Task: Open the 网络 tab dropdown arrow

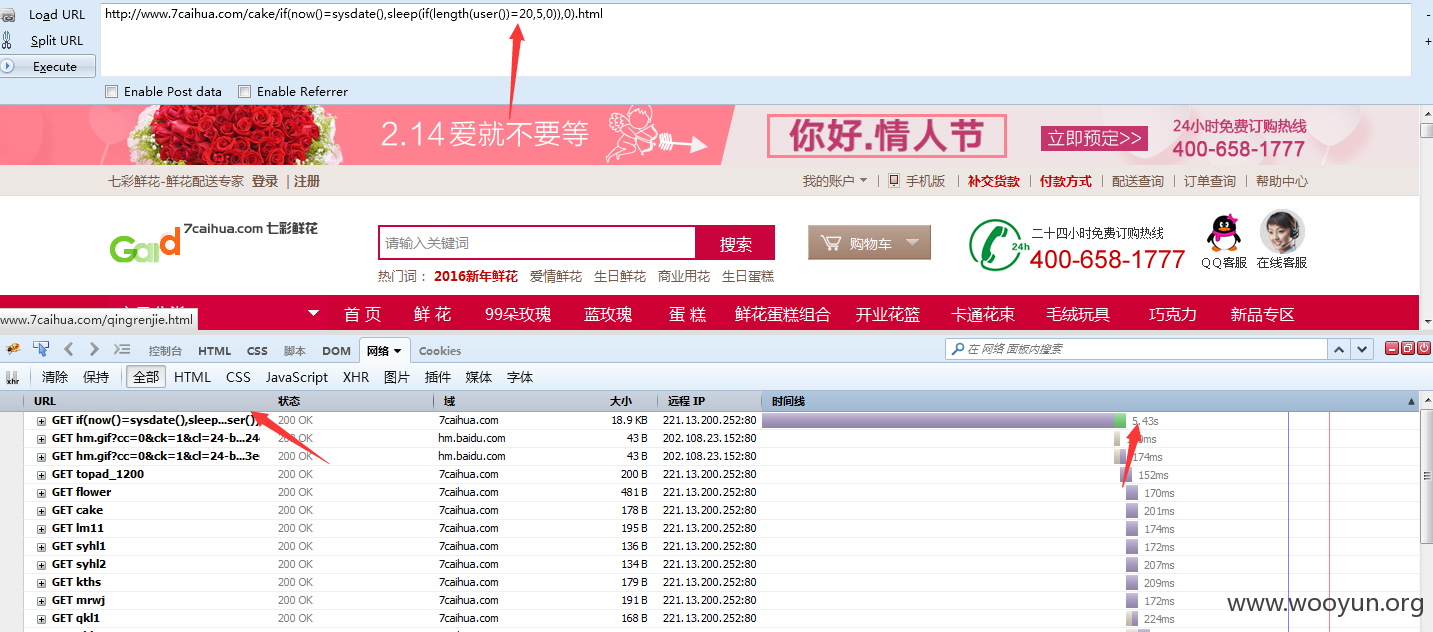Action: pos(397,351)
